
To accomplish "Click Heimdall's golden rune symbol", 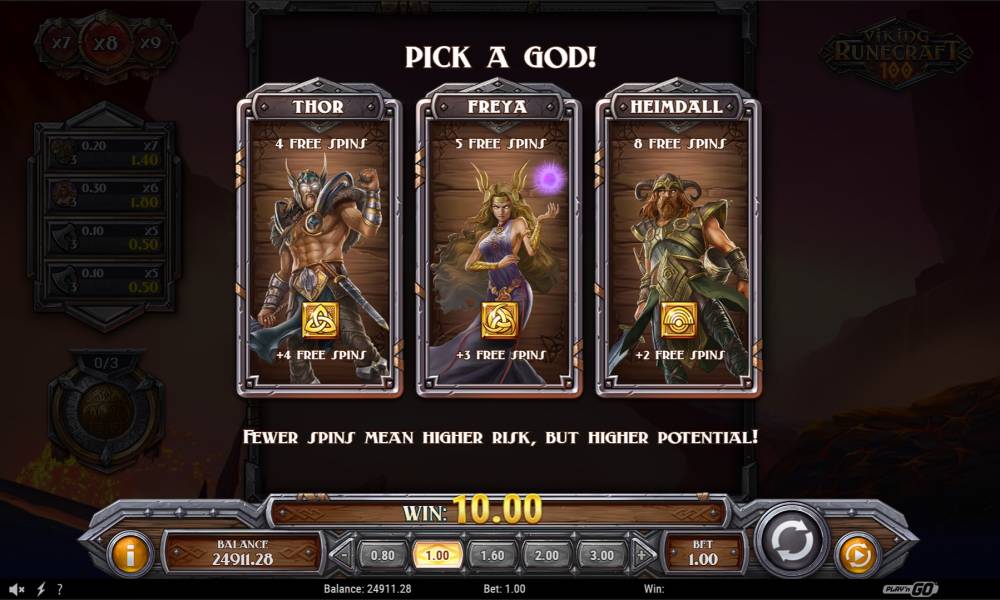I will [x=678, y=320].
